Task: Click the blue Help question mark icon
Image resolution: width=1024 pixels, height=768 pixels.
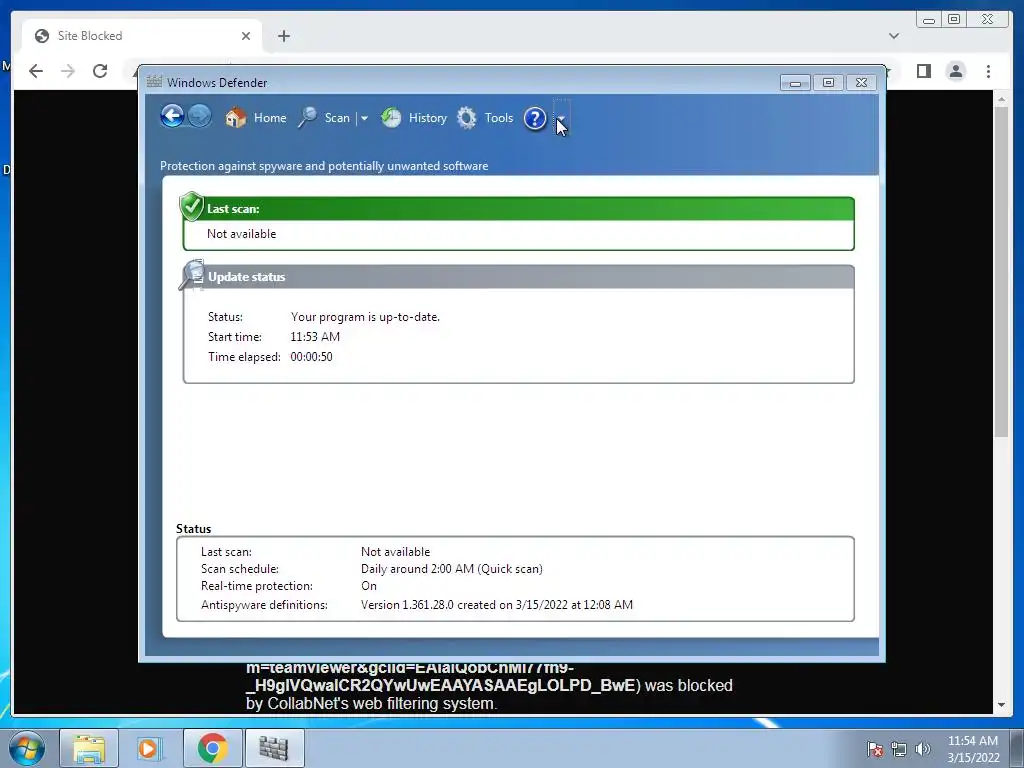Action: coord(535,118)
